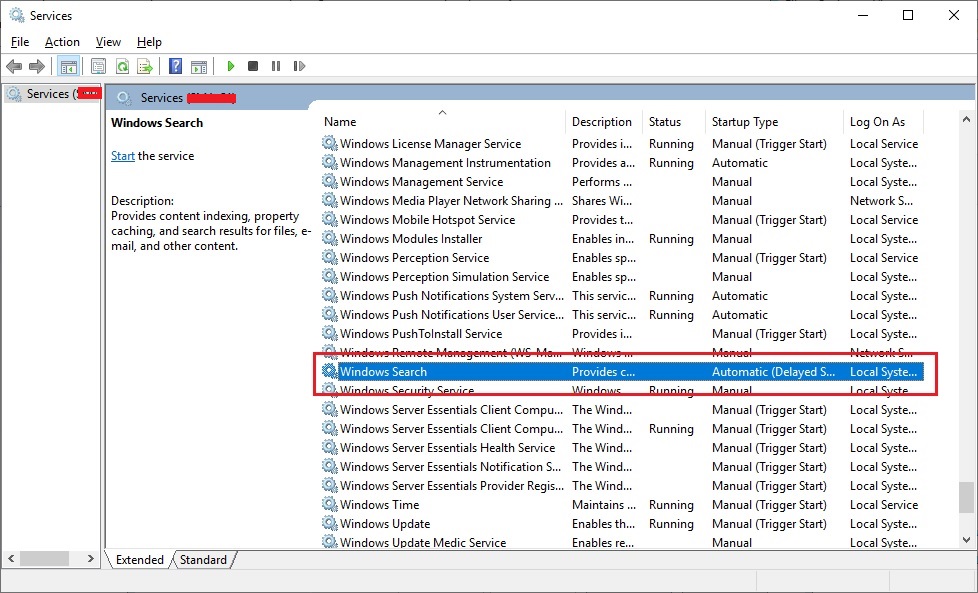Click gear icon beside Windows PushToInstall Service

(329, 334)
